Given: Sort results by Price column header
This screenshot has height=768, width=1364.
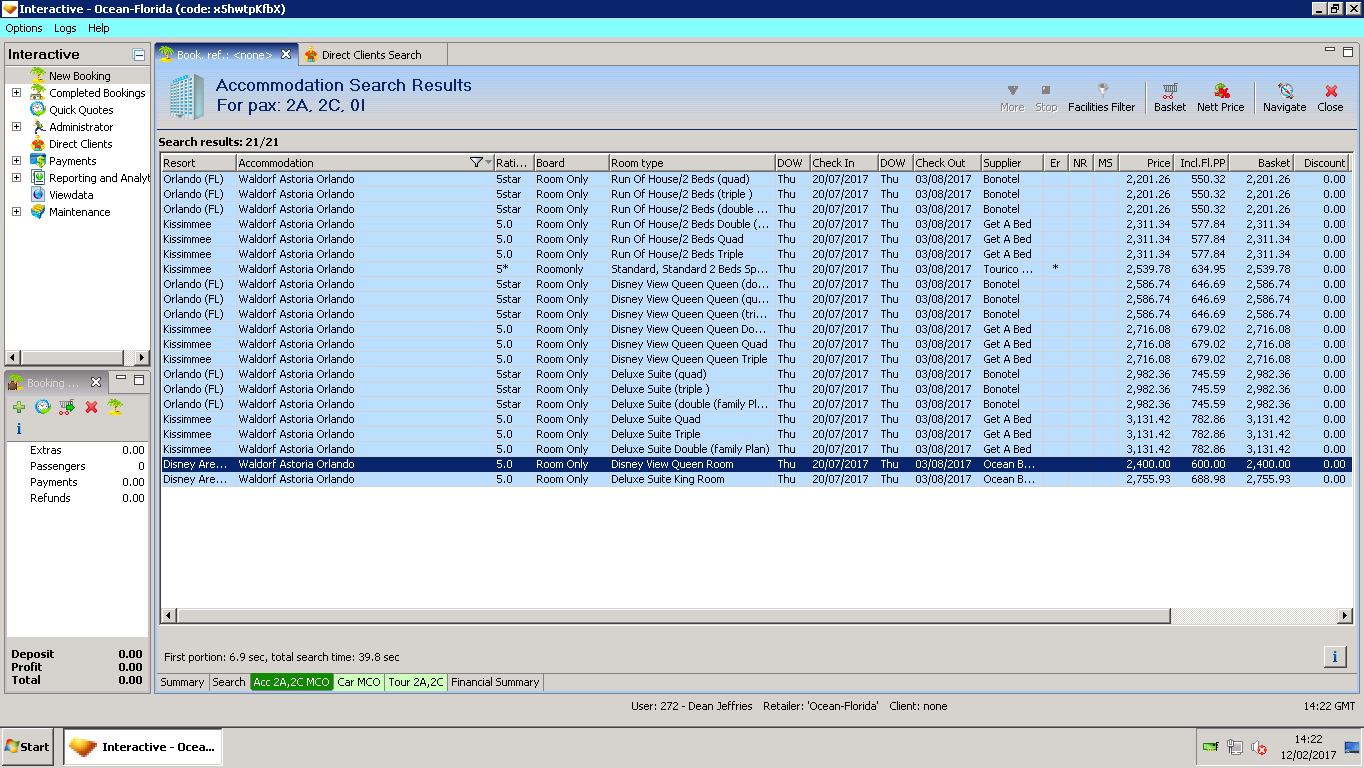Looking at the screenshot, I should (x=1146, y=163).
